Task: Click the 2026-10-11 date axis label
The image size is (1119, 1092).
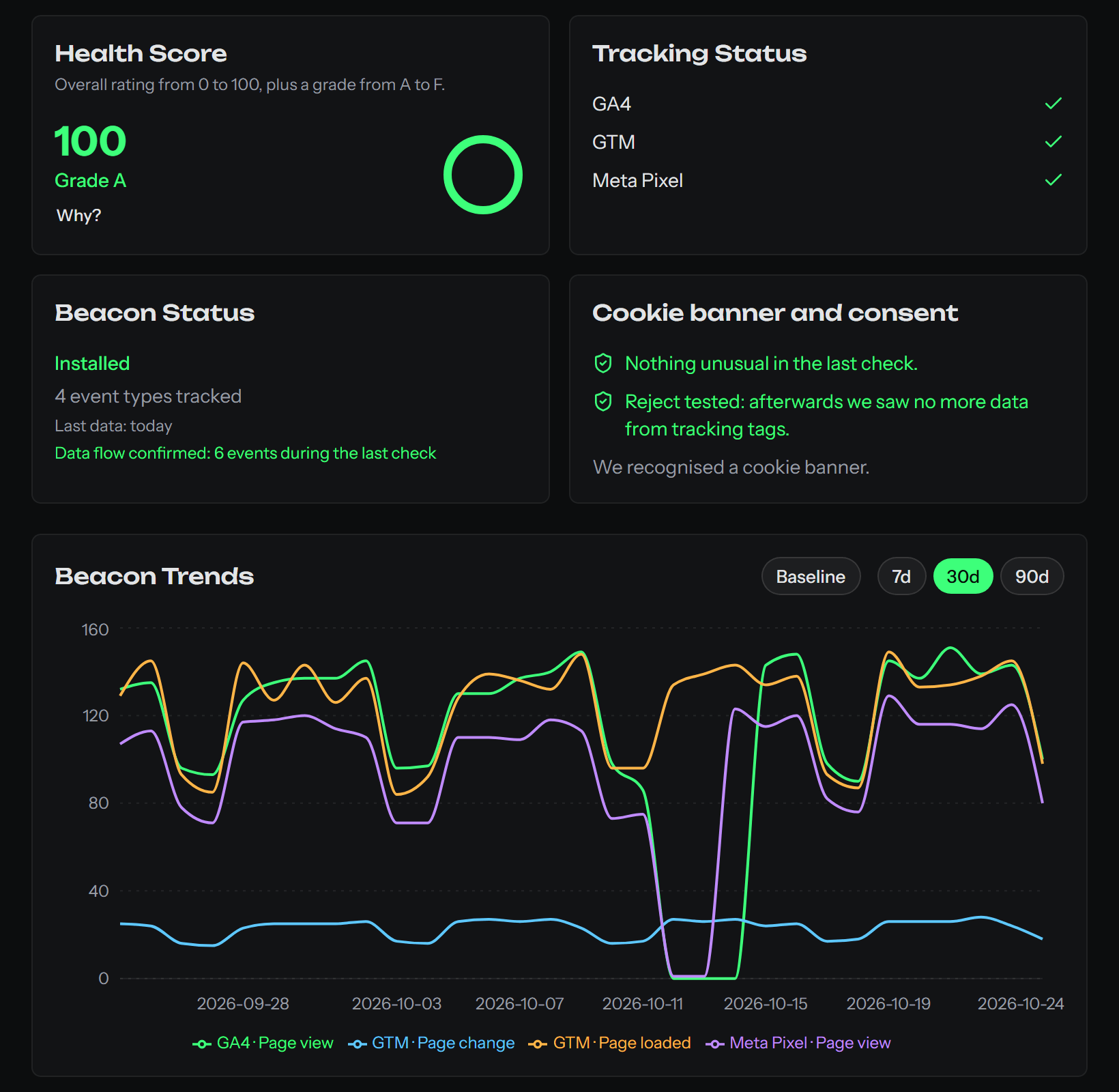Action: pyautogui.click(x=642, y=1004)
